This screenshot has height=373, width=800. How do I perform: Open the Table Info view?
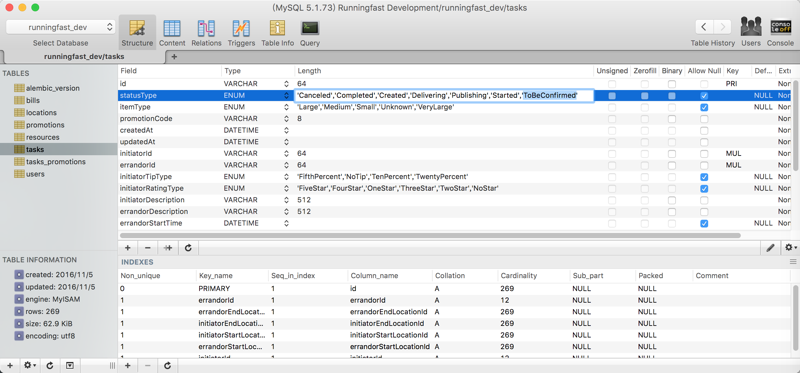pos(278,33)
